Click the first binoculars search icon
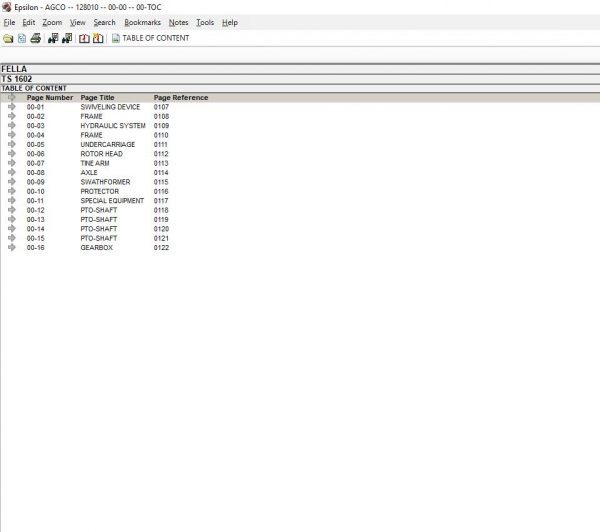This screenshot has width=600, height=532. pos(53,38)
